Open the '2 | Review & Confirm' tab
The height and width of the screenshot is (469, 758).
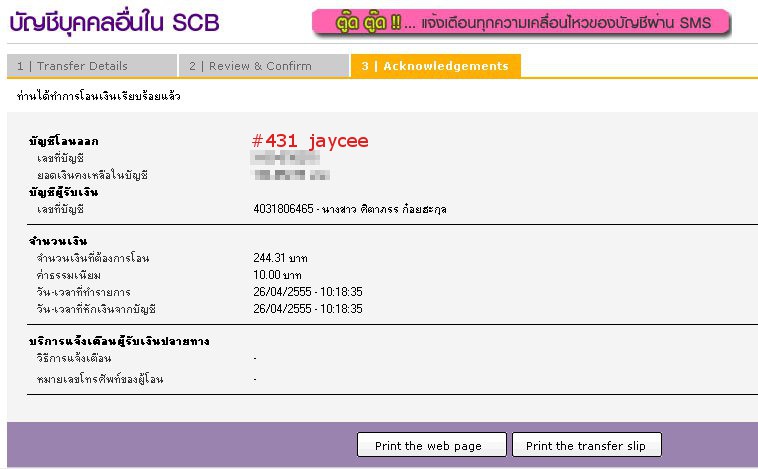tap(264, 66)
